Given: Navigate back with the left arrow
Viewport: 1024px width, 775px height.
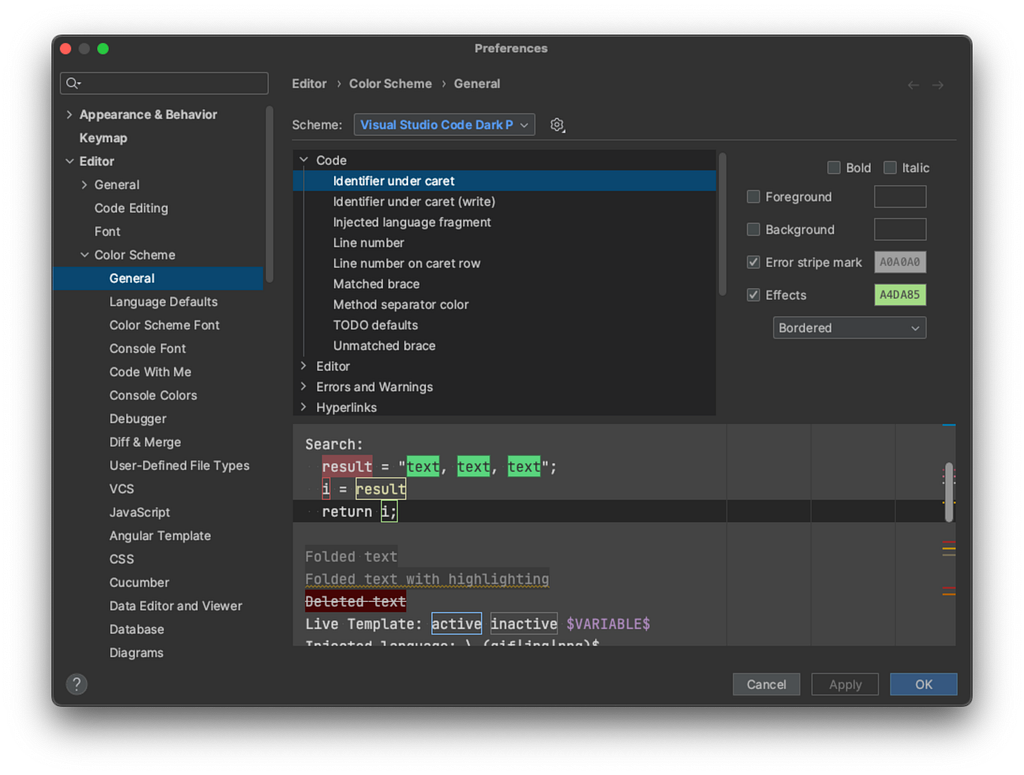Looking at the screenshot, I should pyautogui.click(x=913, y=85).
